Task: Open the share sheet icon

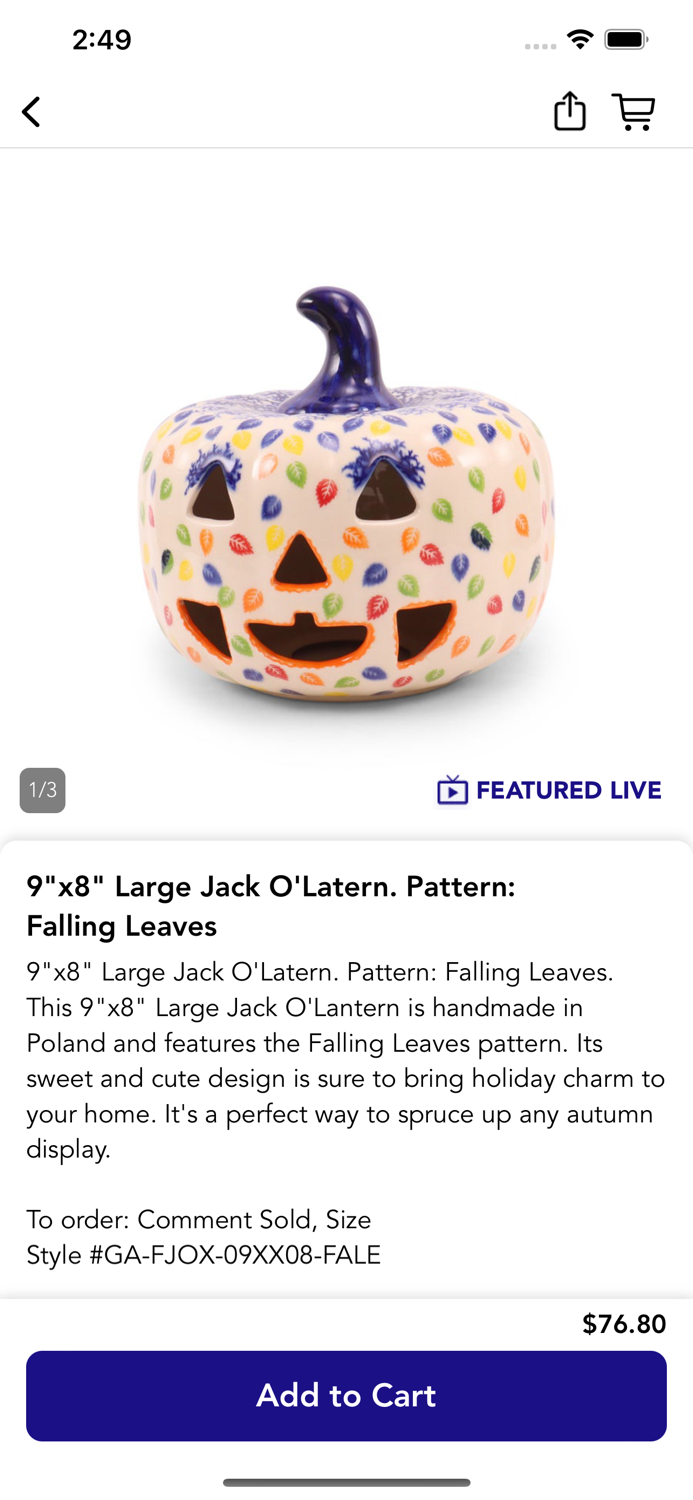Action: tap(570, 111)
